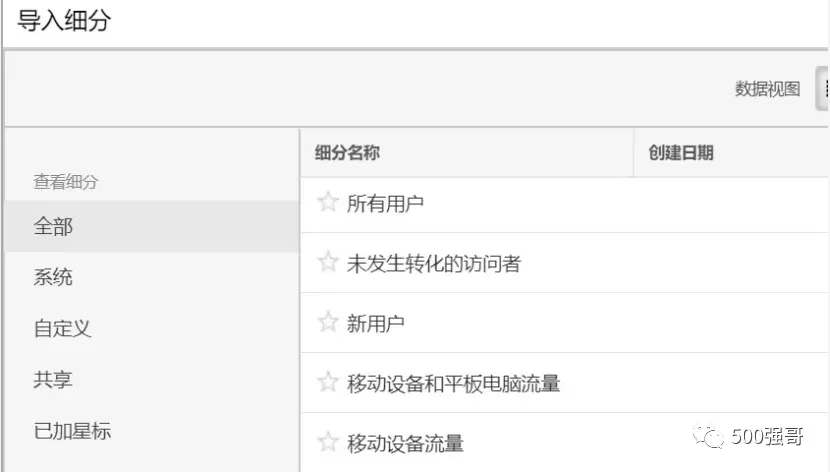Screen dimensions: 830x472
Task: Click the data view grid icon
Action: click(x=824, y=89)
